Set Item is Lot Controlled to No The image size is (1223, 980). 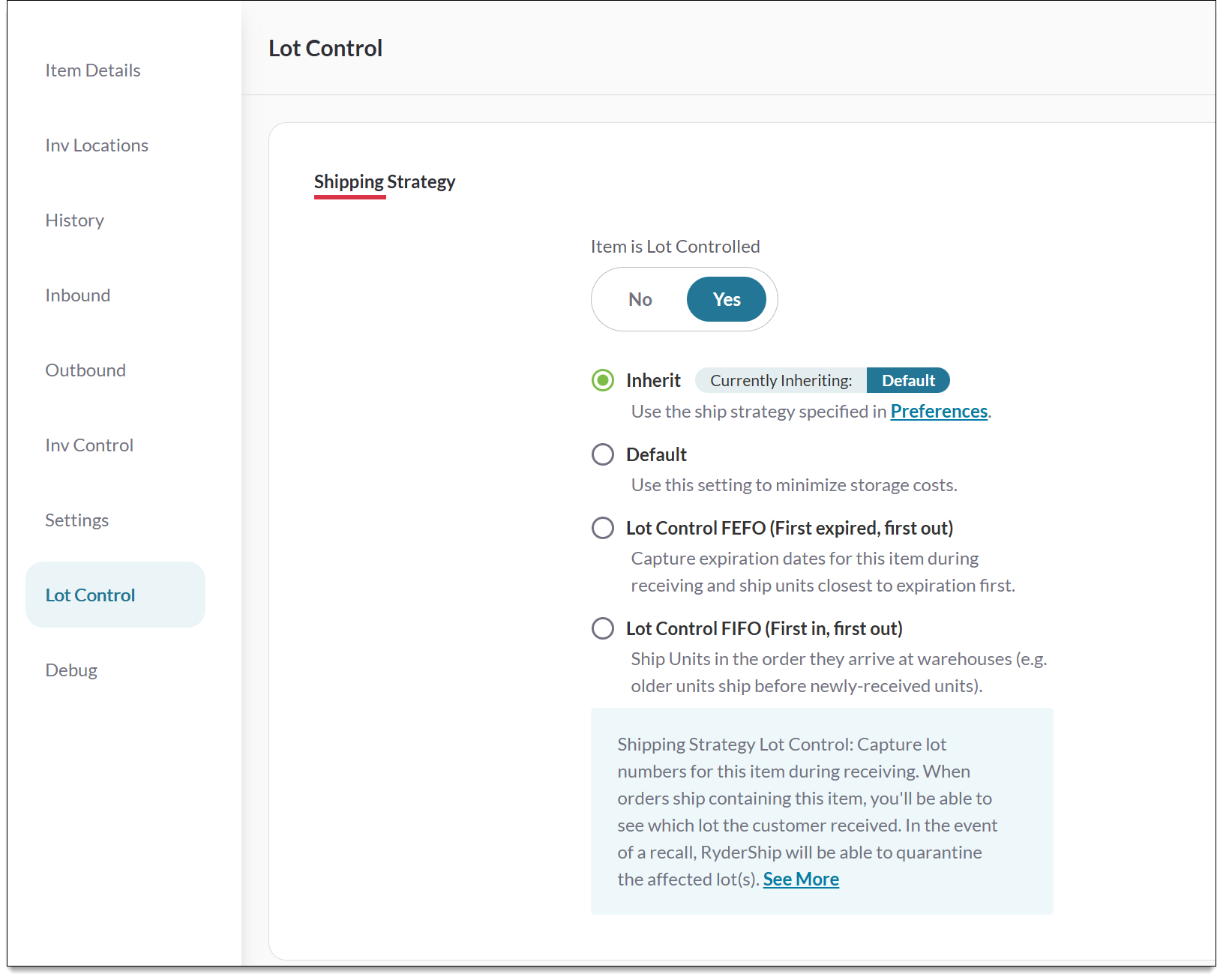(x=639, y=299)
